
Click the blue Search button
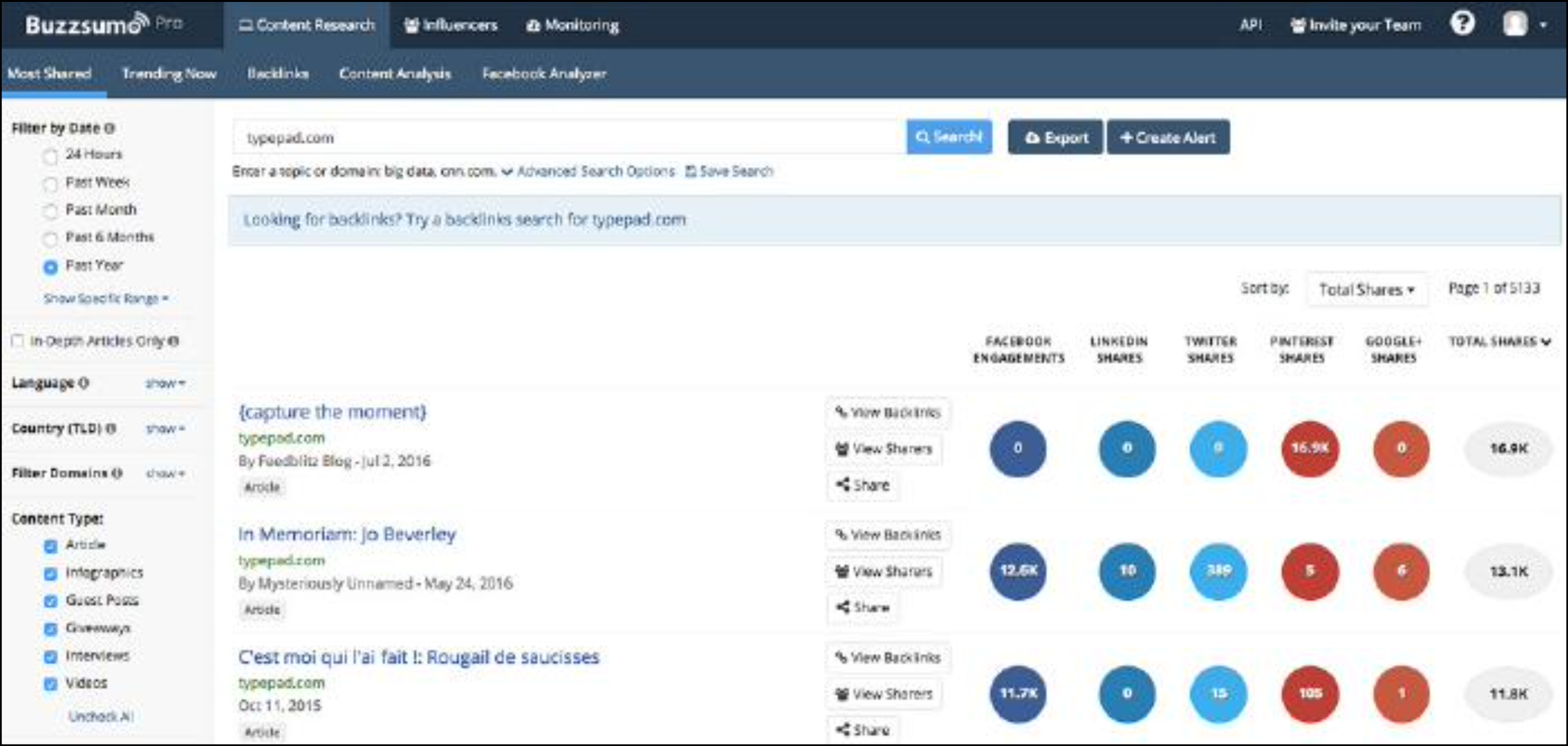pyautogui.click(x=949, y=137)
